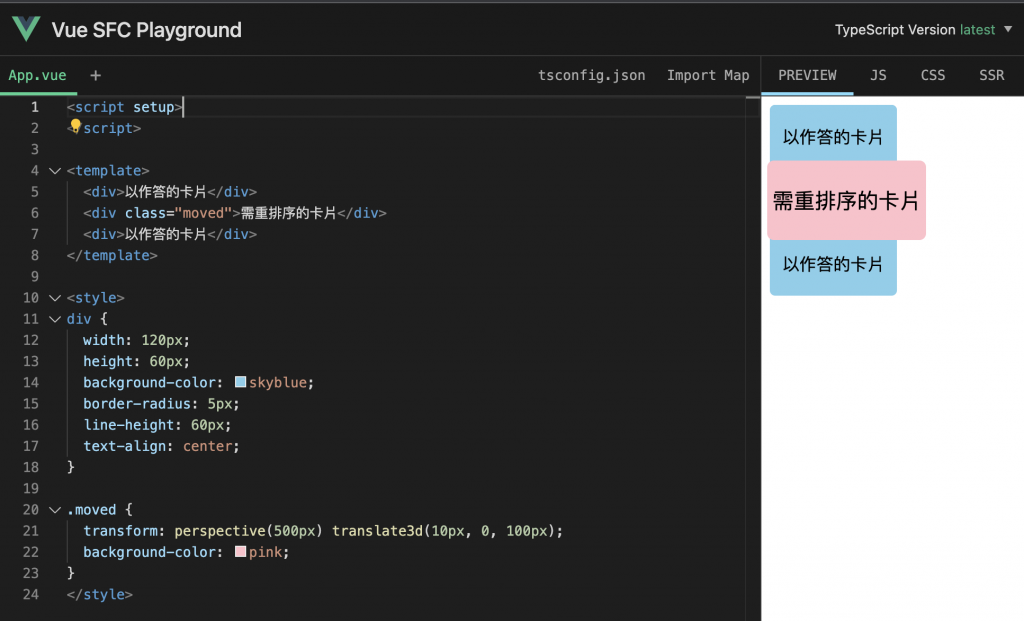The height and width of the screenshot is (621, 1024).
Task: Open the Import Map file
Action: (x=708, y=75)
